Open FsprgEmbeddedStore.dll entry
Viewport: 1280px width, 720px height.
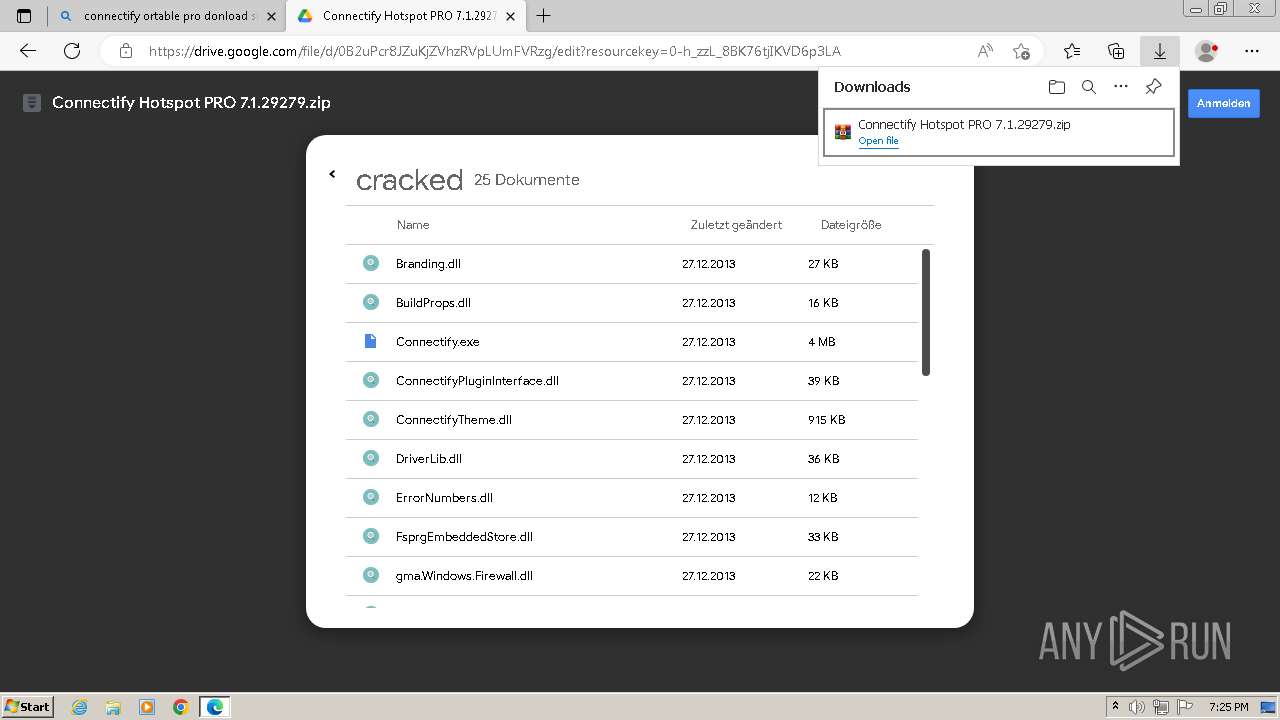coord(631,537)
